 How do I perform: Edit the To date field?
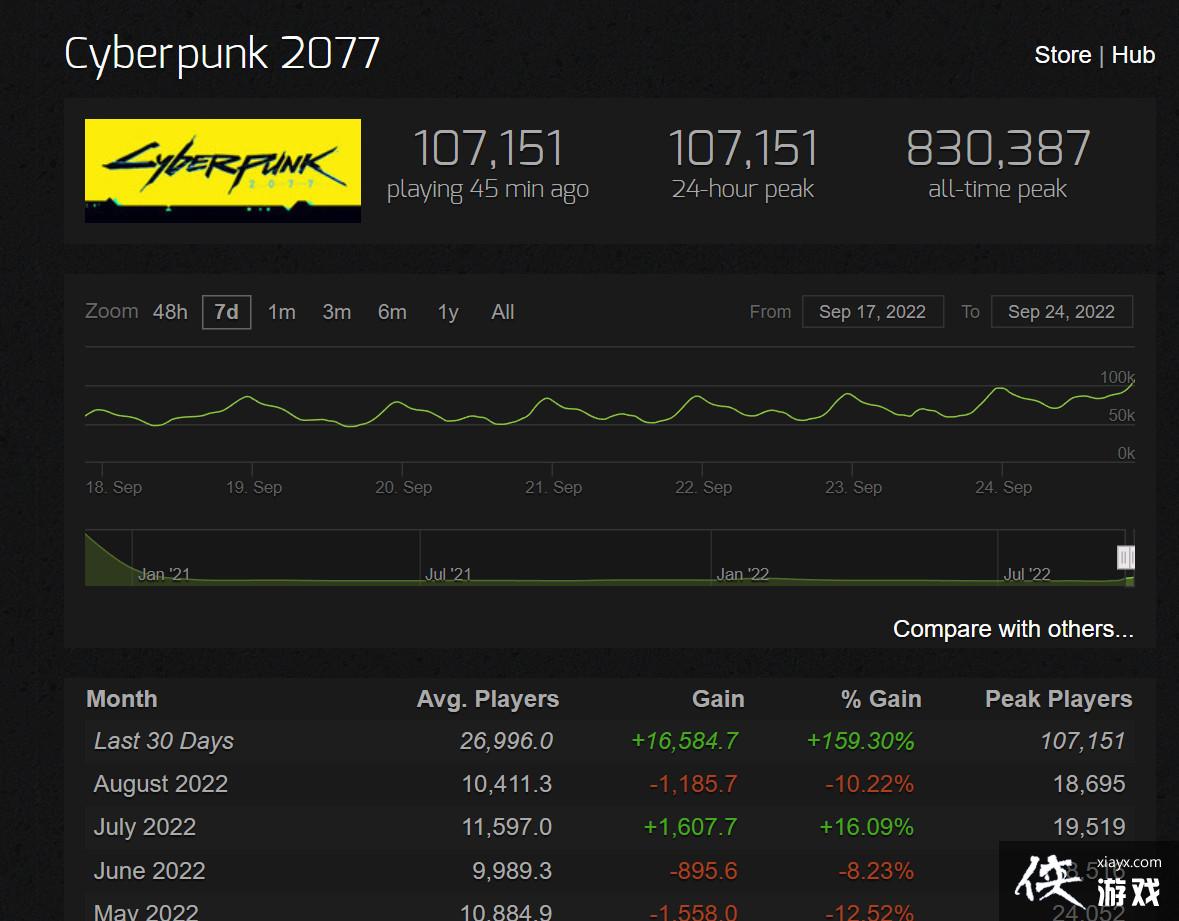[1061, 311]
